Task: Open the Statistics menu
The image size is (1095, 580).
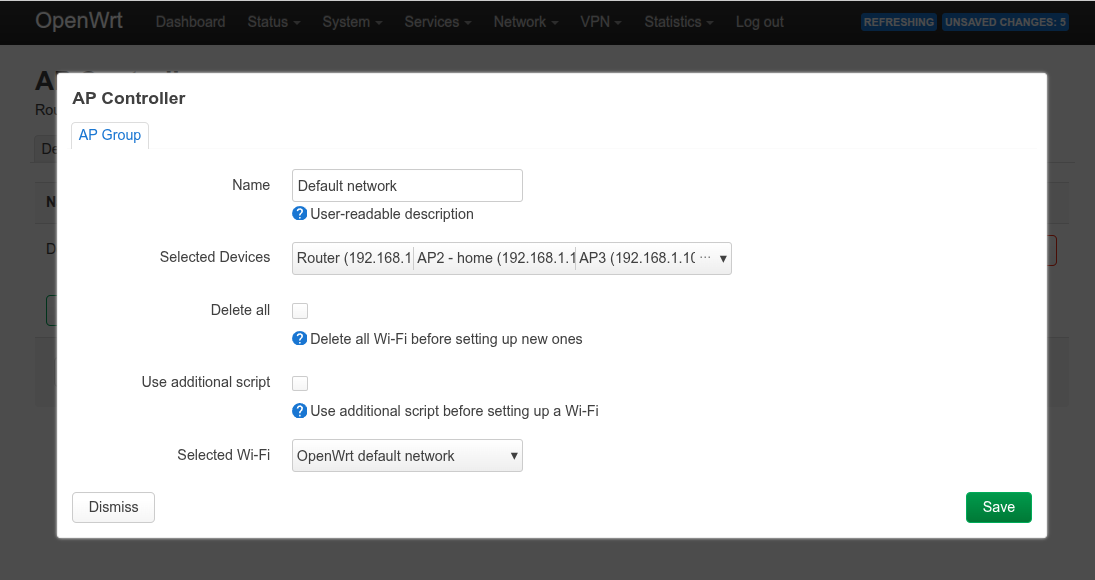Action: pyautogui.click(x=678, y=22)
